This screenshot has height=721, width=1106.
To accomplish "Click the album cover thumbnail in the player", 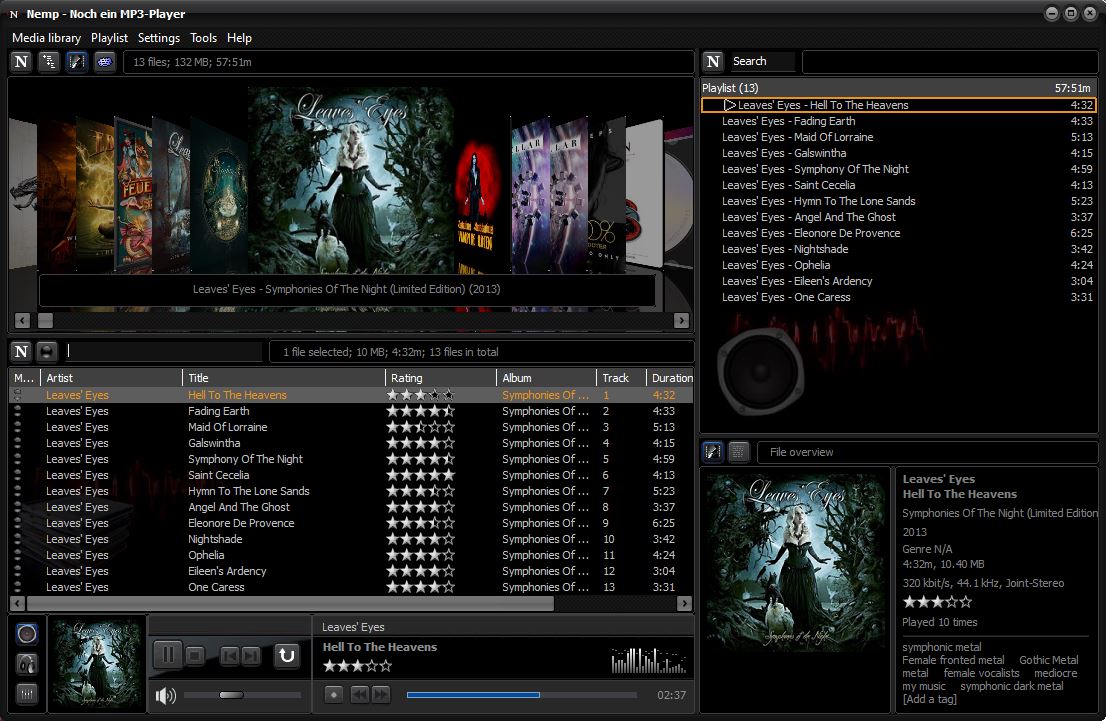I will pyautogui.click(x=97, y=664).
